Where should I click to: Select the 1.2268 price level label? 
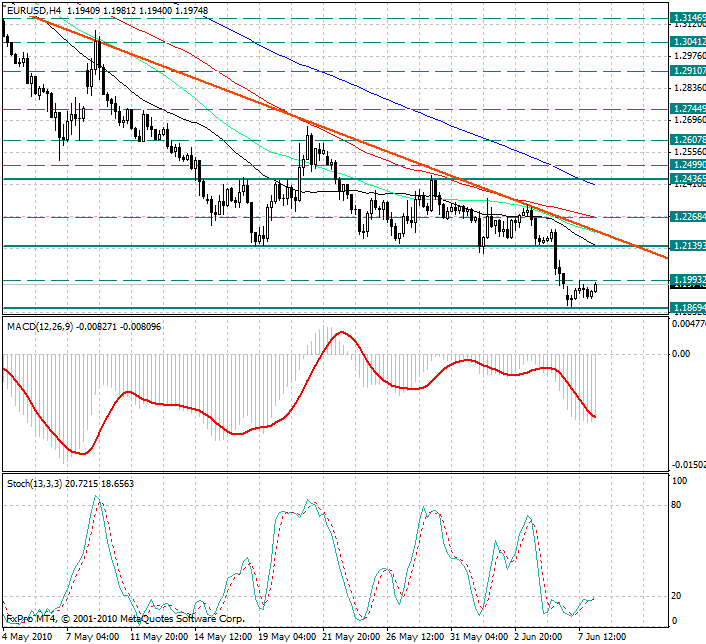point(688,217)
